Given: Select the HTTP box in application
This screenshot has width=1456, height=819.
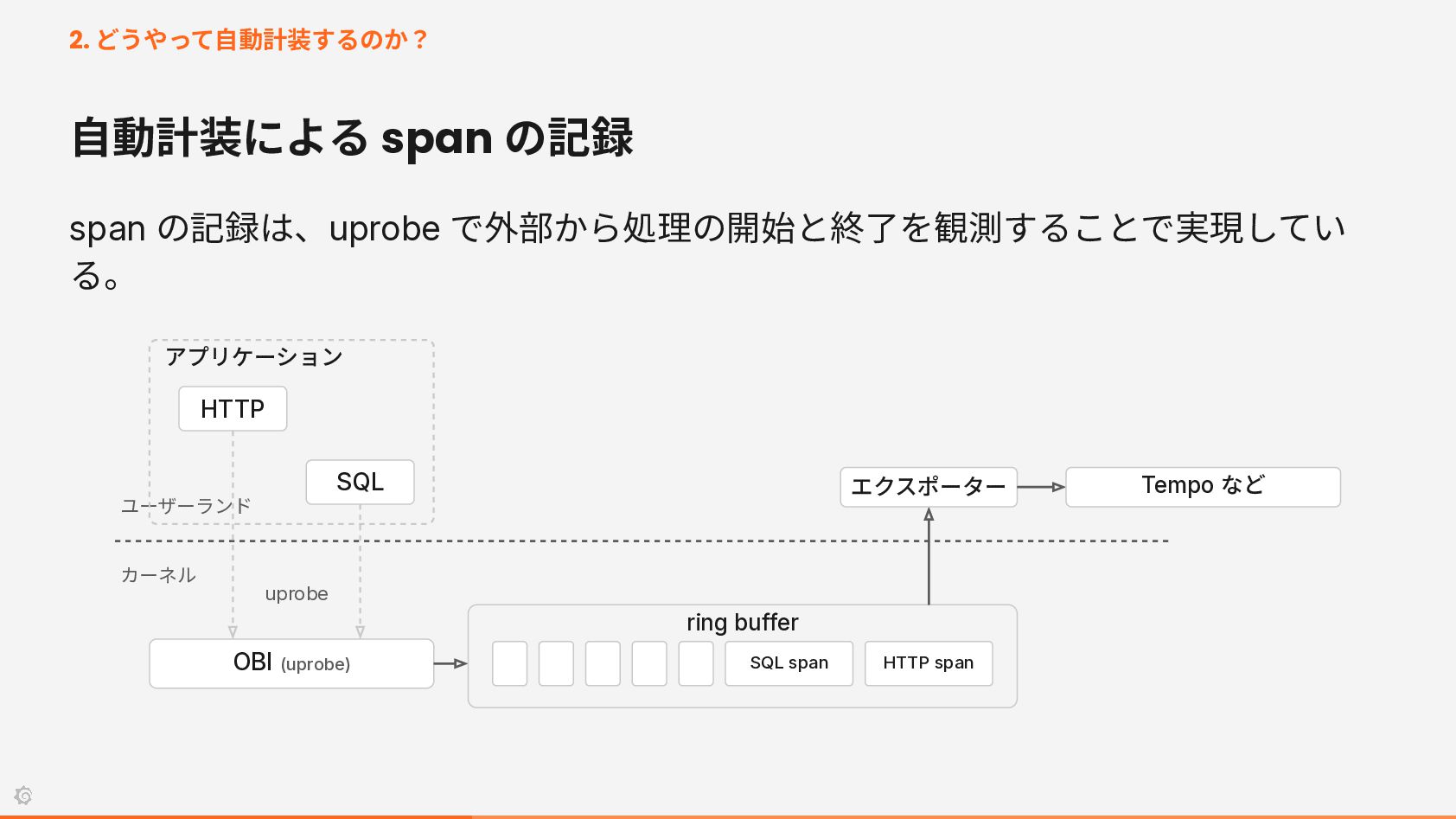Looking at the screenshot, I should point(233,408).
